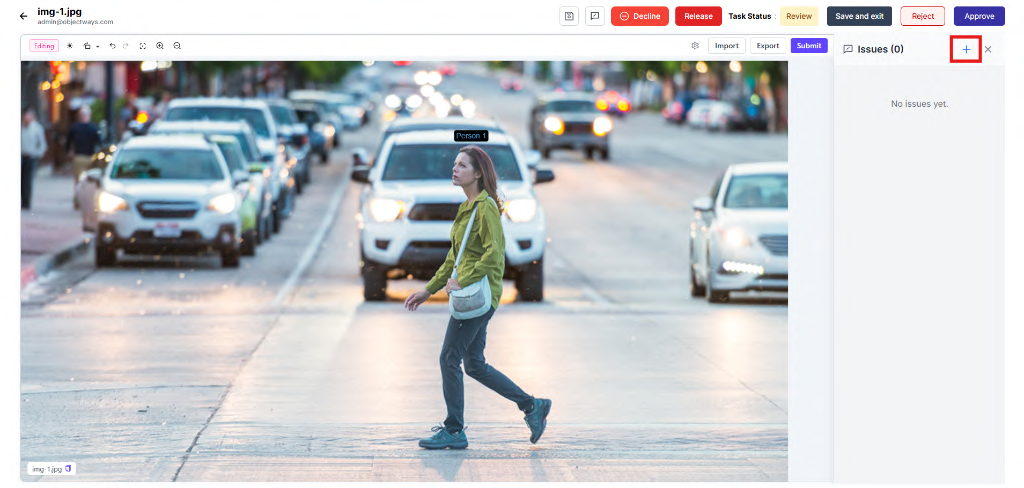The height and width of the screenshot is (488, 1024).
Task: Click the Import button
Action: [727, 46]
